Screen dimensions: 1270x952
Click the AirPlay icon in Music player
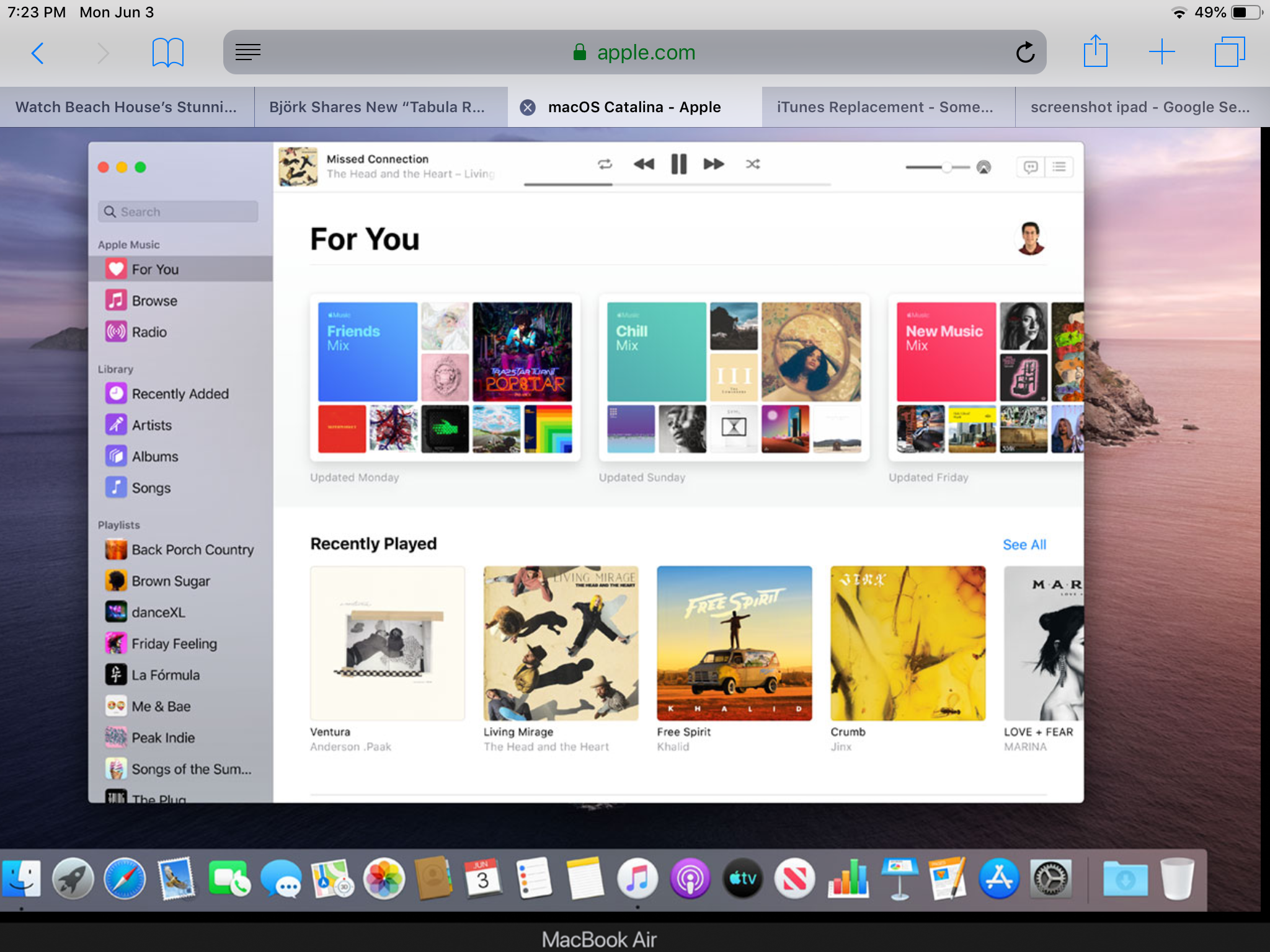pos(984,167)
